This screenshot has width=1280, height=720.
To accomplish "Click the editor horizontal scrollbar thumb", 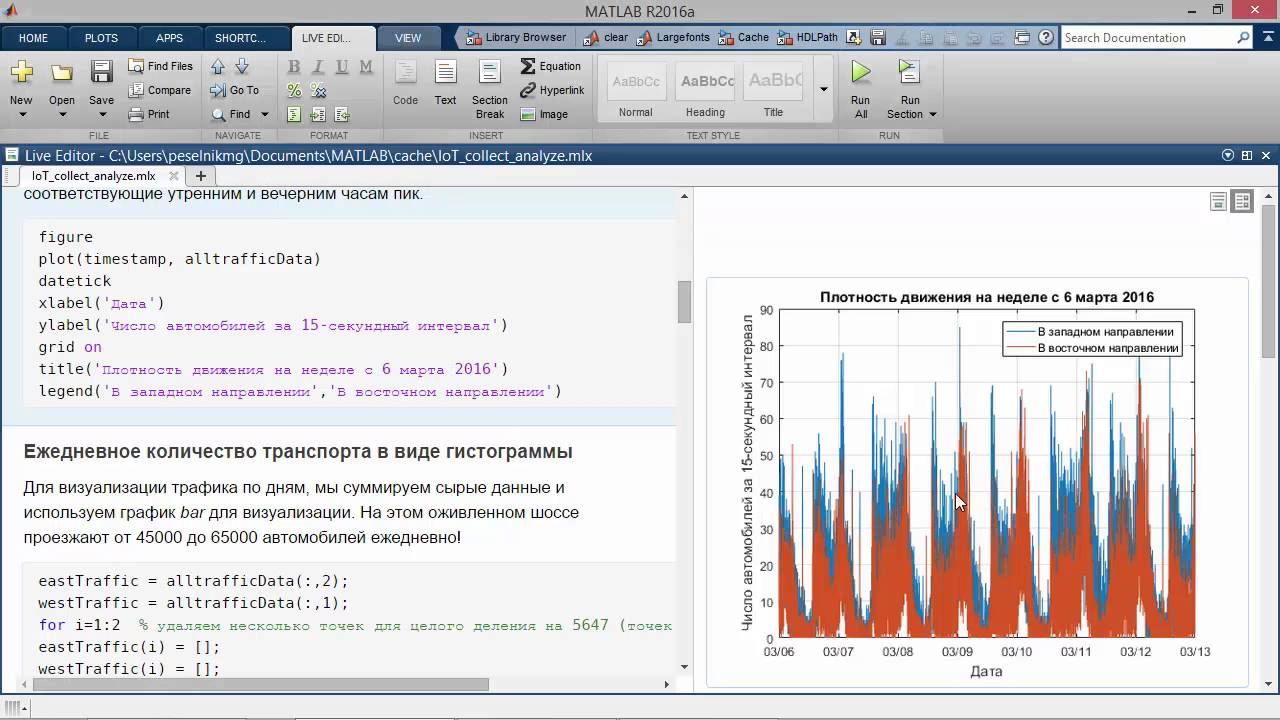I will [x=262, y=685].
